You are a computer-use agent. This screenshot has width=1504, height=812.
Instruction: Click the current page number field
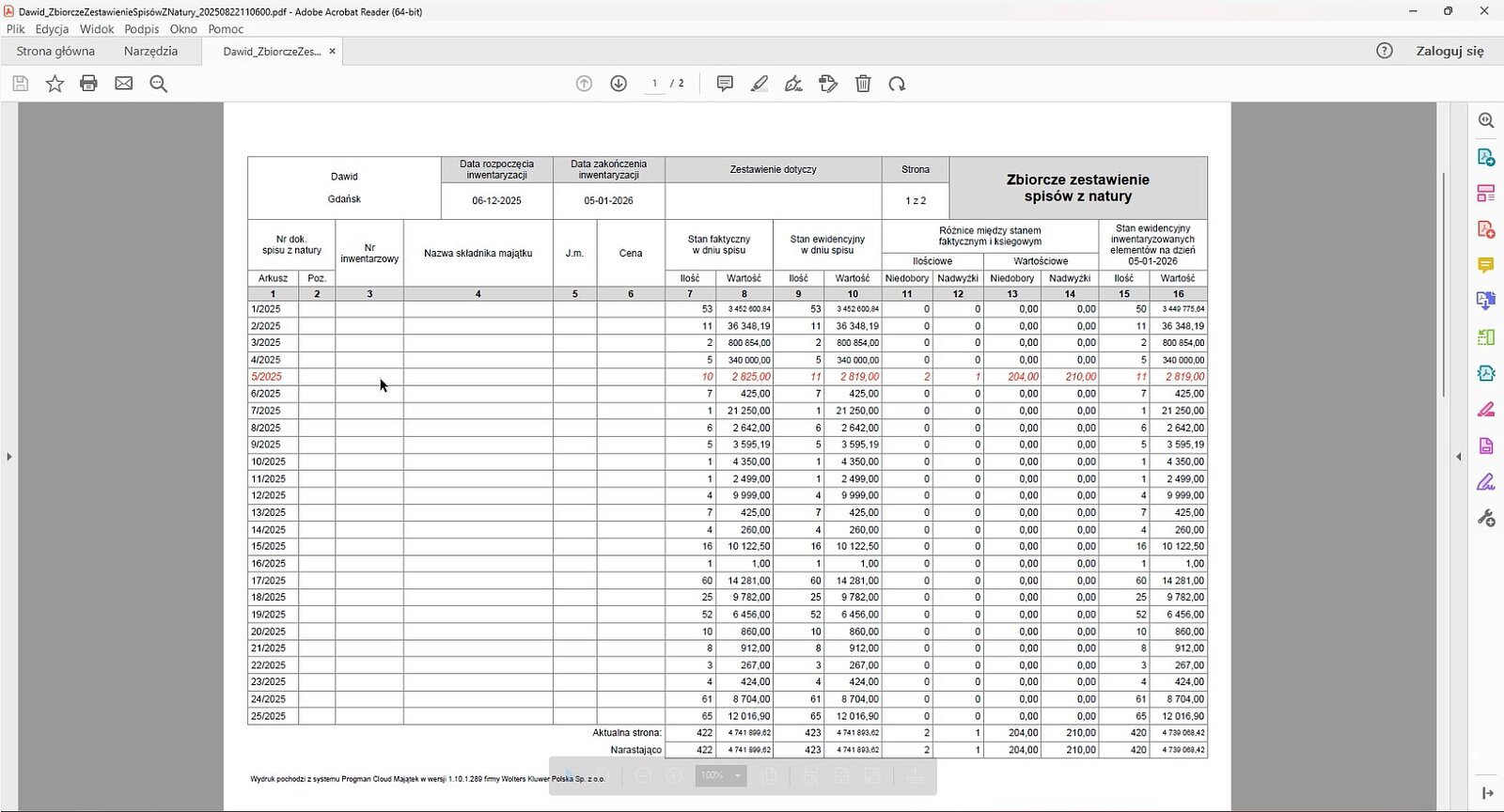(x=654, y=84)
